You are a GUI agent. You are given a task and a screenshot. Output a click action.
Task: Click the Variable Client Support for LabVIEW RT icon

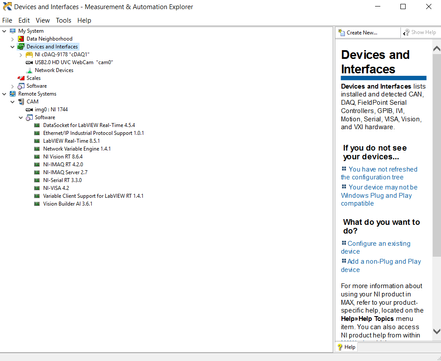[37, 196]
